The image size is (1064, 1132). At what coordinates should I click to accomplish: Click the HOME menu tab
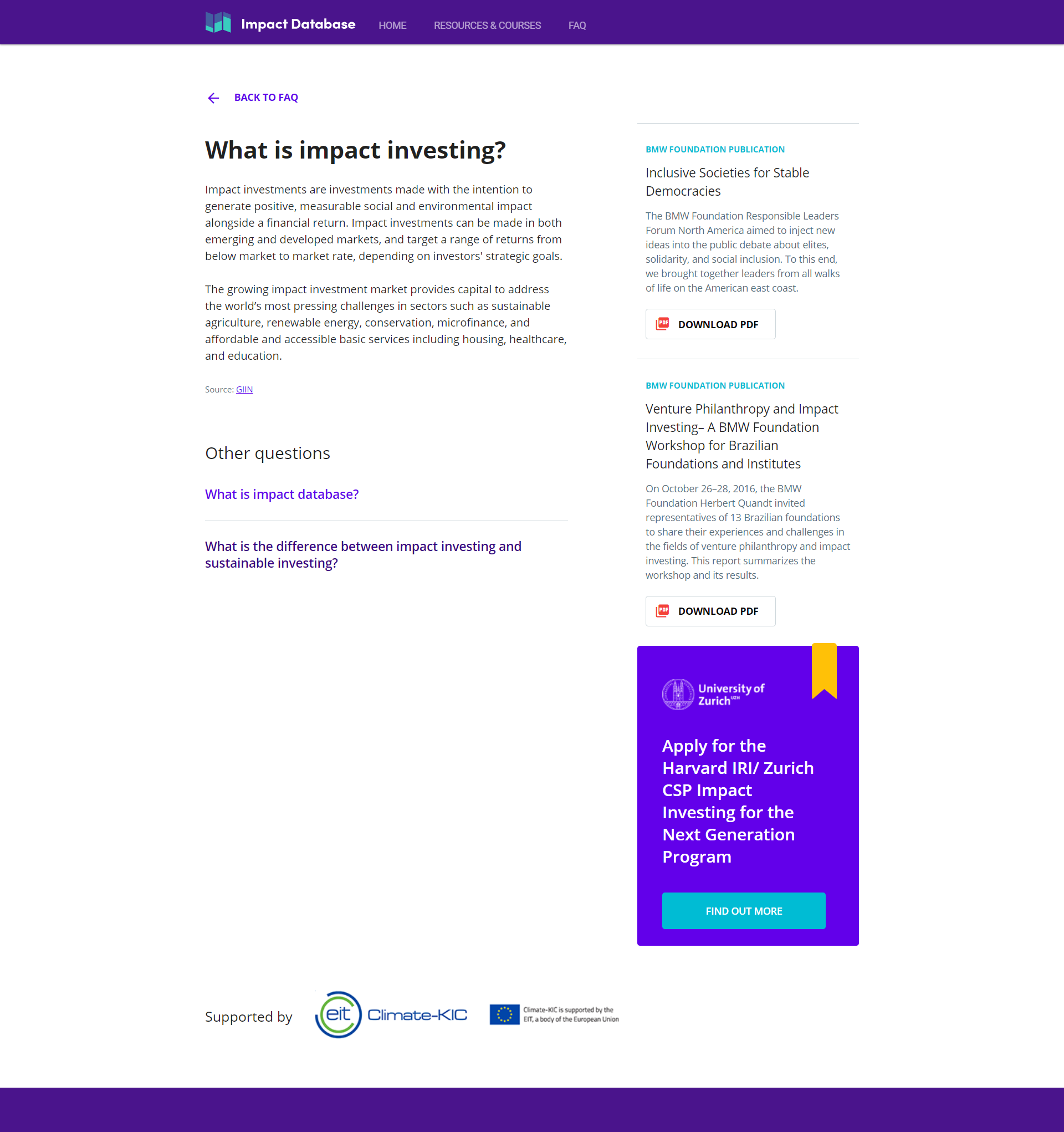(x=393, y=24)
